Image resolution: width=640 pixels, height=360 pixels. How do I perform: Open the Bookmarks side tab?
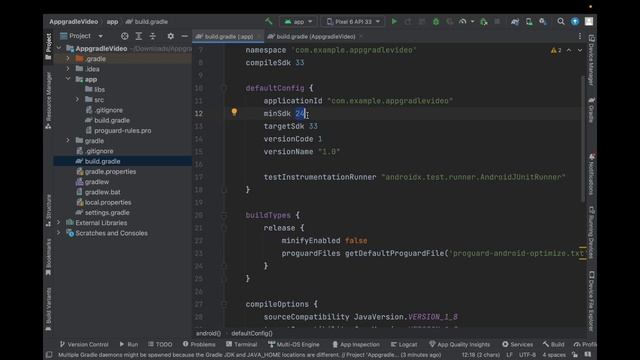click(49, 257)
